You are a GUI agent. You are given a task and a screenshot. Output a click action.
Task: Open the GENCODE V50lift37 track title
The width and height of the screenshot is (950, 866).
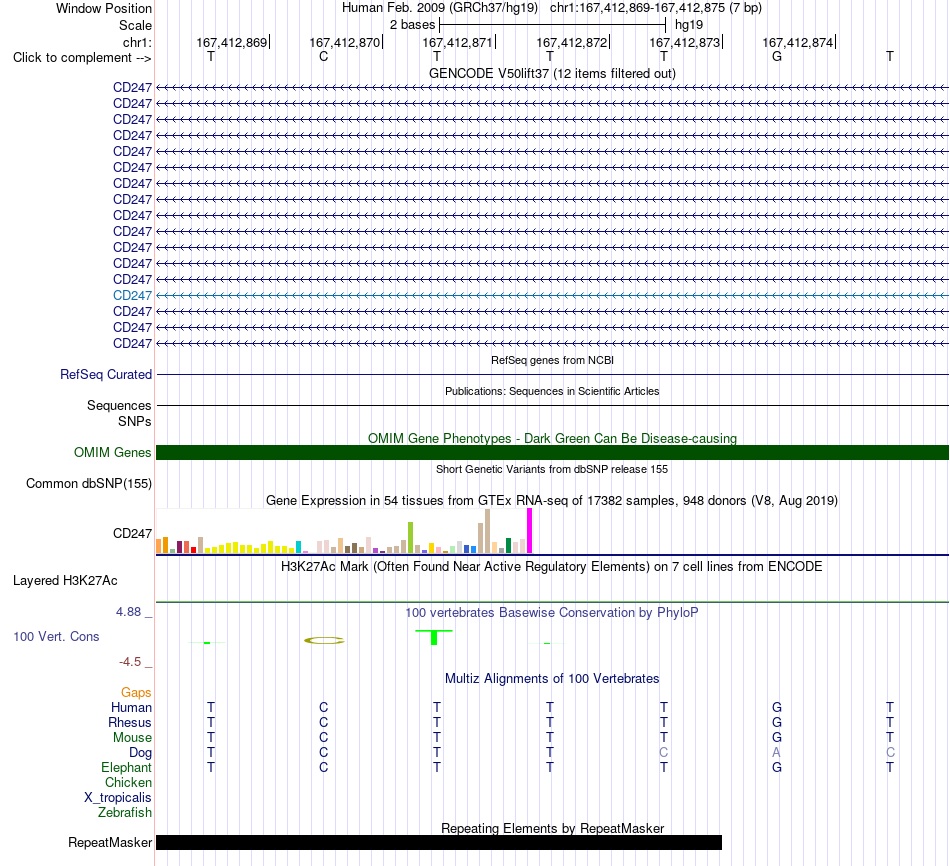(x=552, y=73)
